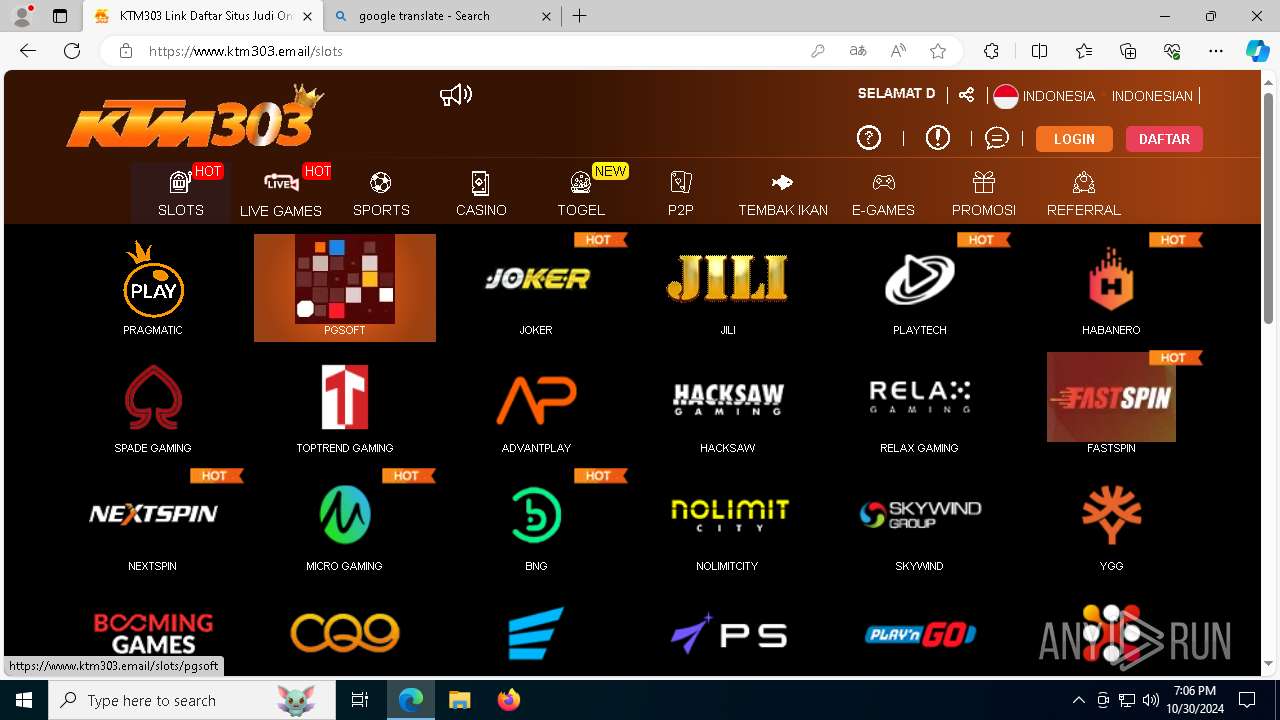Open the live chat bubble icon

[997, 138]
